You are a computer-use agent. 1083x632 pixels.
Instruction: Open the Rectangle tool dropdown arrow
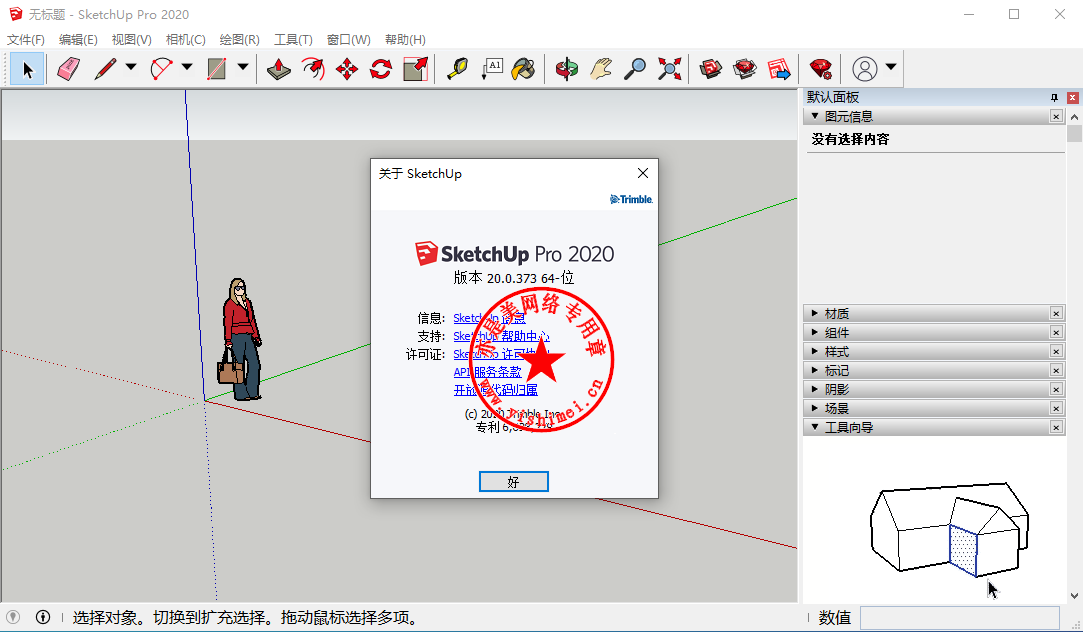click(x=242, y=67)
